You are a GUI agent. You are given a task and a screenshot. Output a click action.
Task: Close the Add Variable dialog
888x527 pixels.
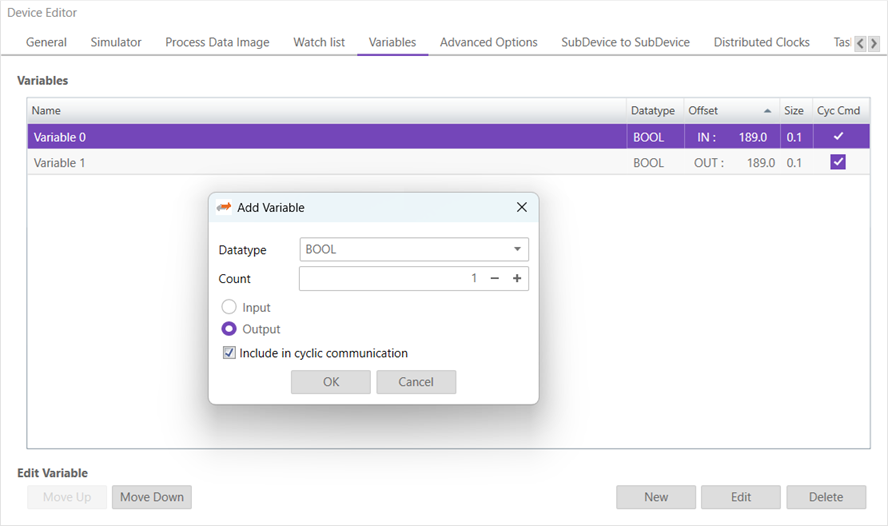[x=521, y=207]
